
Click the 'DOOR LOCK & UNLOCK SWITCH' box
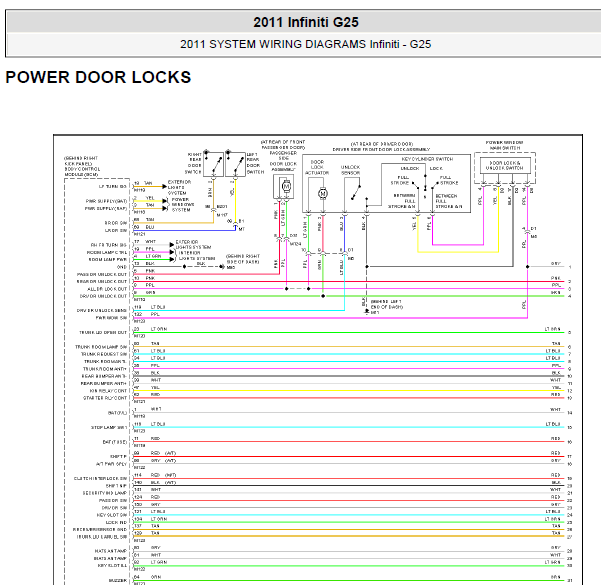tap(505, 166)
